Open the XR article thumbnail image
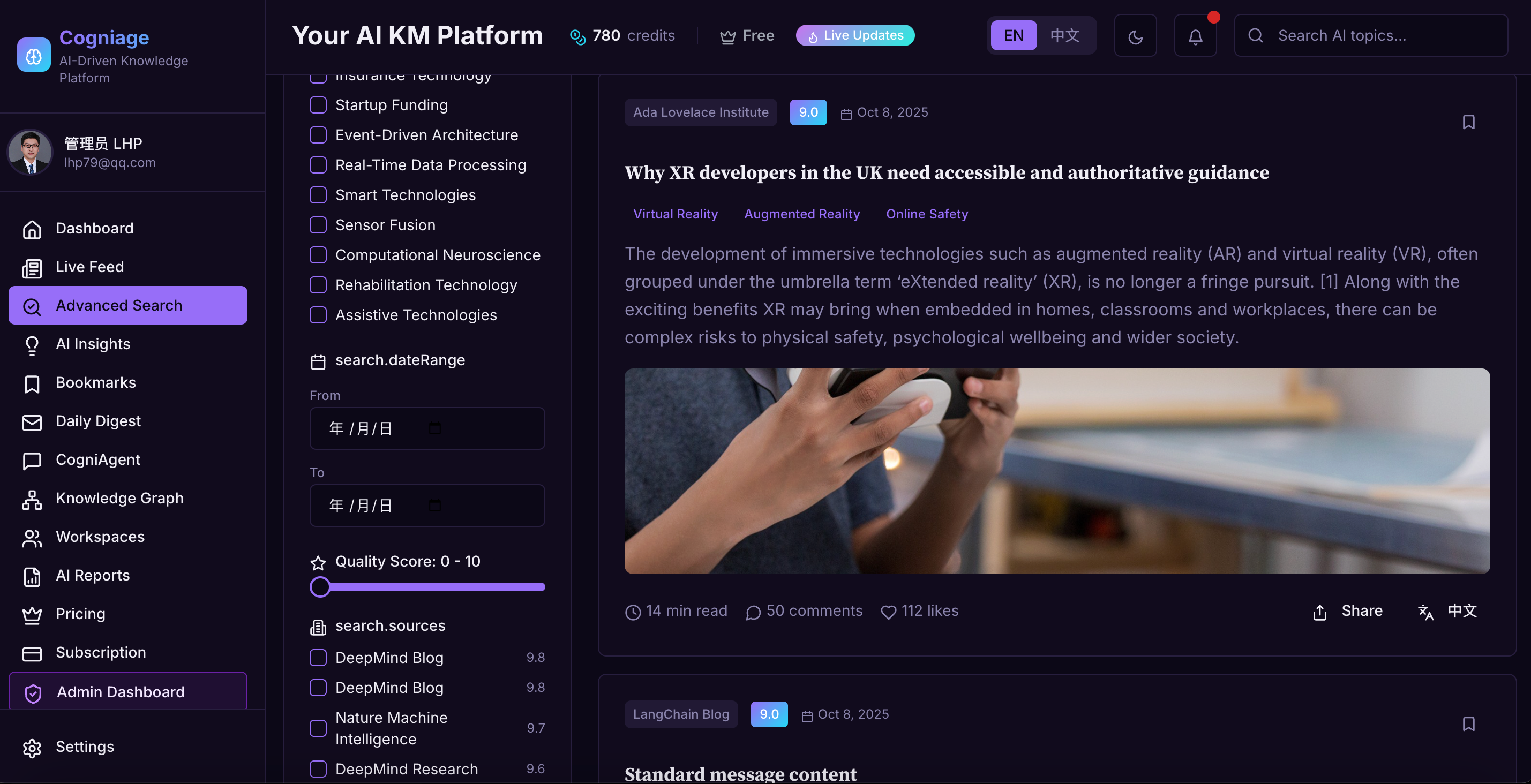 (x=1057, y=471)
